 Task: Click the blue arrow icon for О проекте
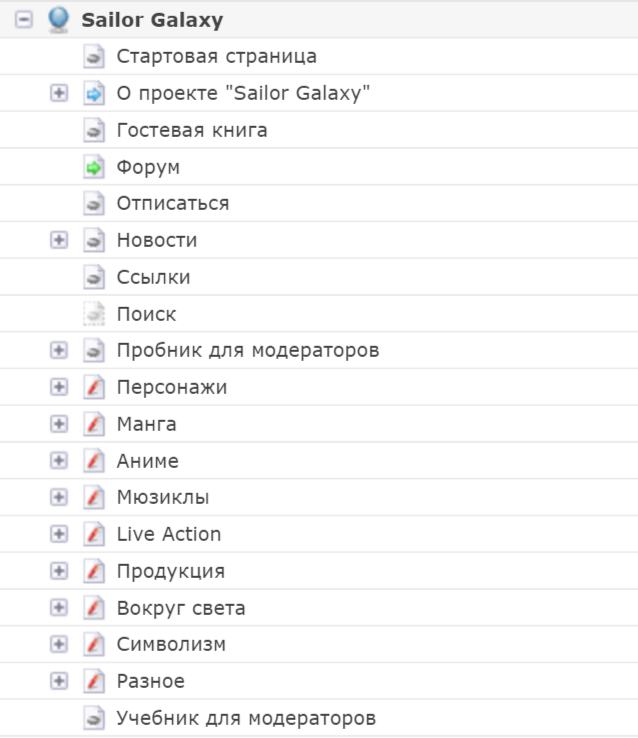94,94
